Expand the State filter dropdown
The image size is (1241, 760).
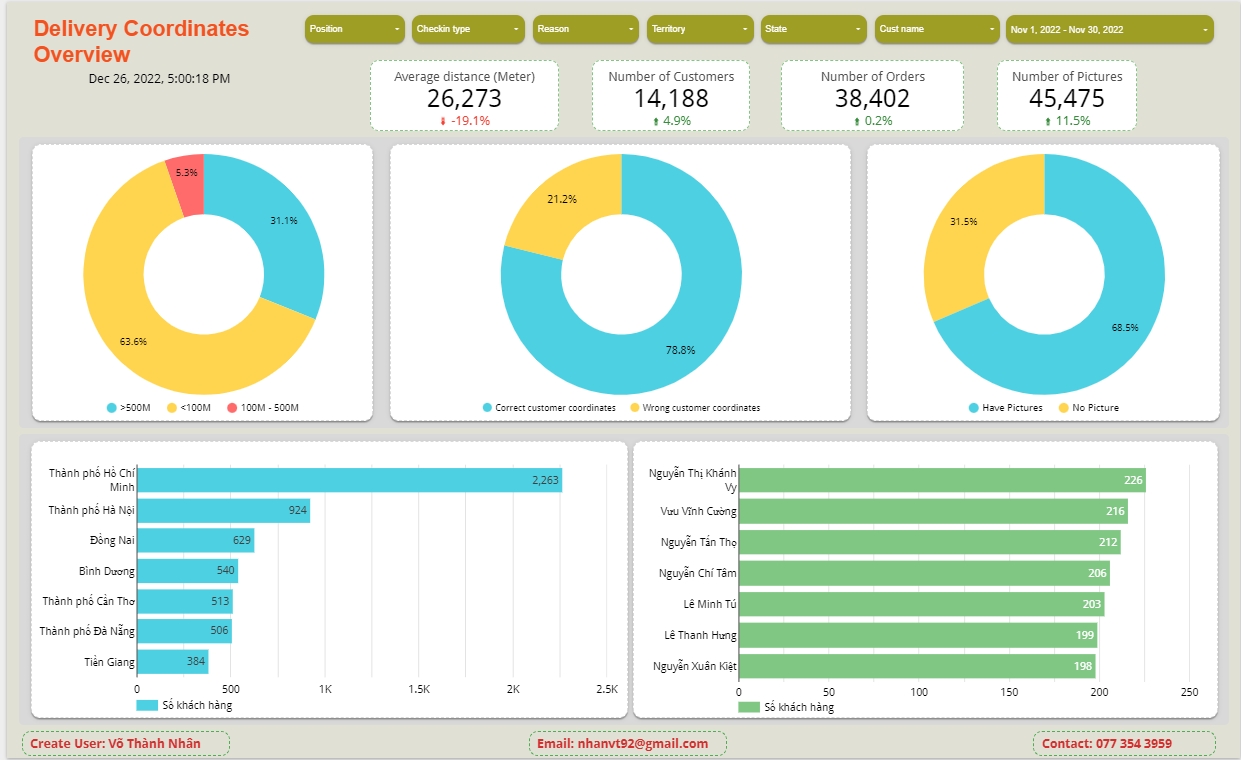click(x=814, y=29)
